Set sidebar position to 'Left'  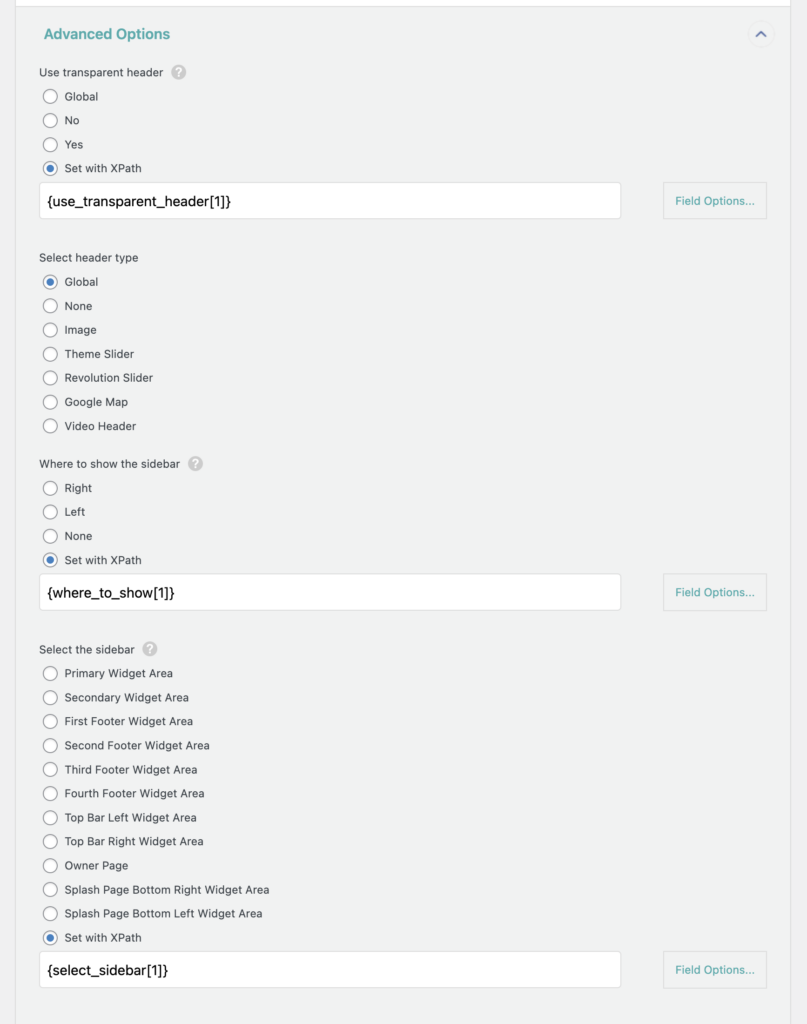50,512
